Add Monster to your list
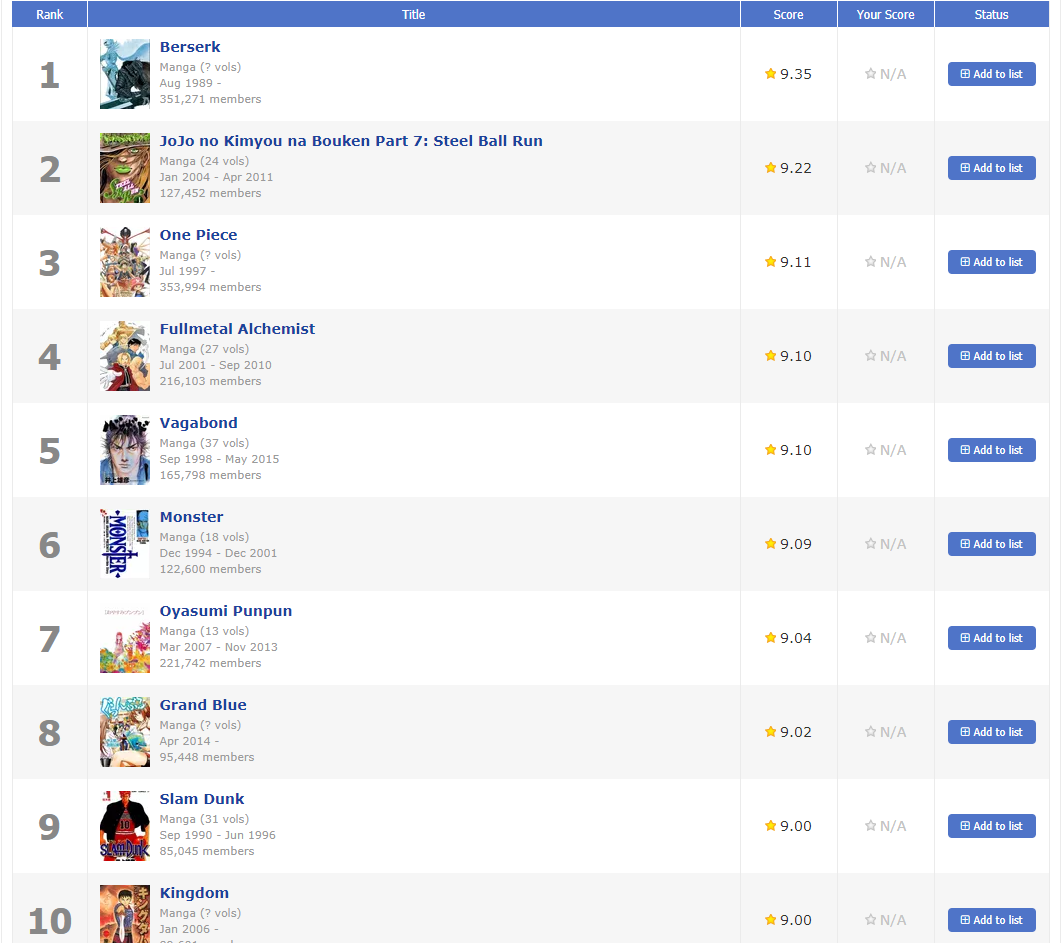The width and height of the screenshot is (1062, 943). [x=992, y=544]
